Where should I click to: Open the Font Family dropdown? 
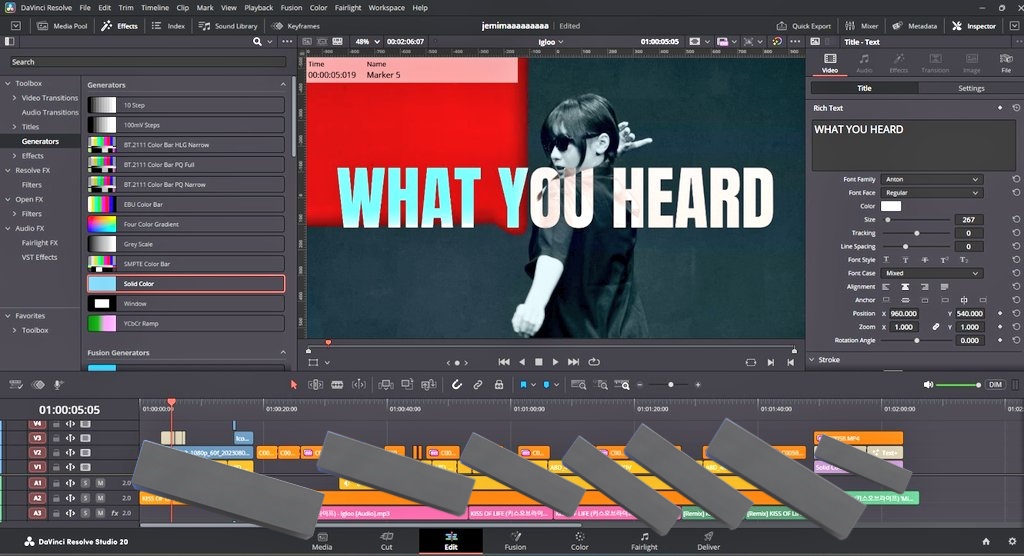[x=931, y=179]
